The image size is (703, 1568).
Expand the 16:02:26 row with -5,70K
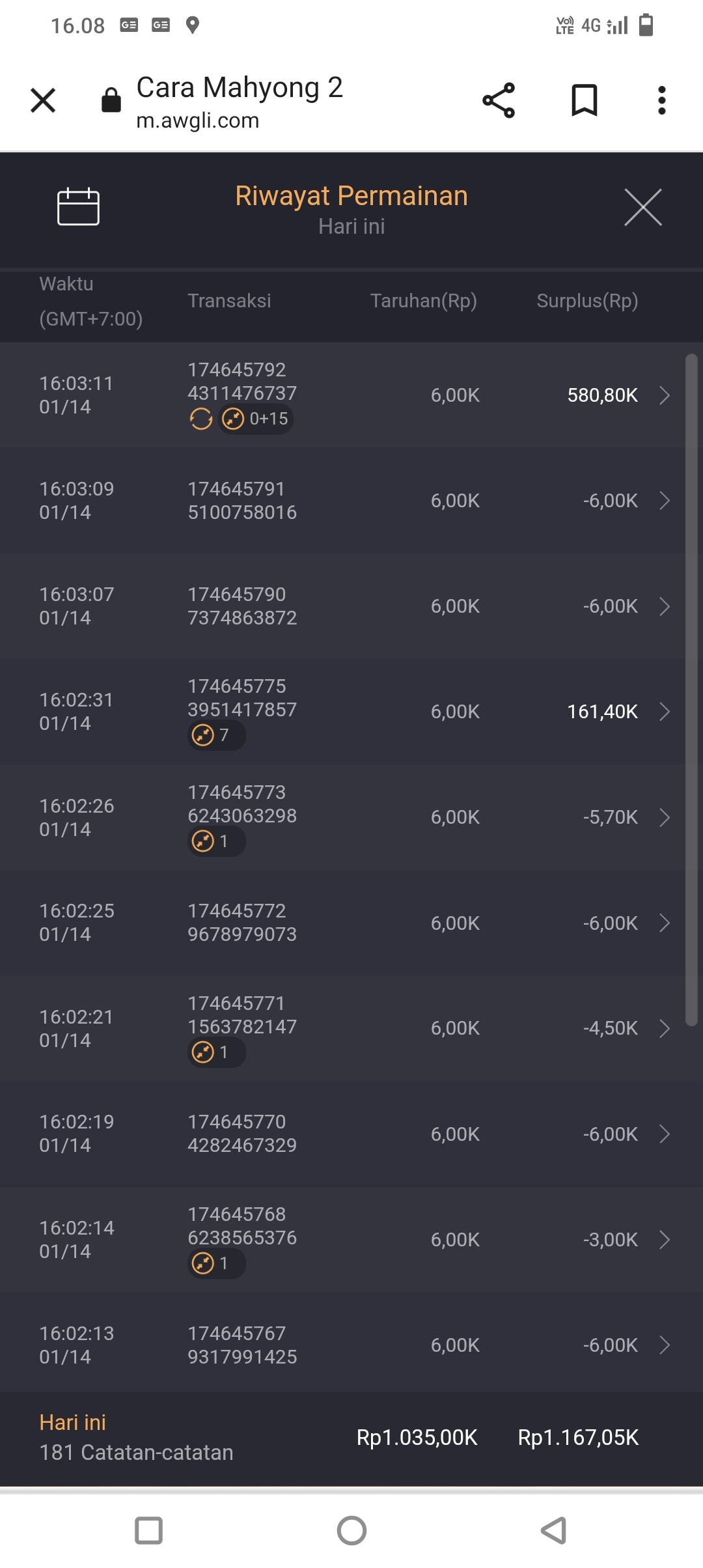pyautogui.click(x=664, y=817)
